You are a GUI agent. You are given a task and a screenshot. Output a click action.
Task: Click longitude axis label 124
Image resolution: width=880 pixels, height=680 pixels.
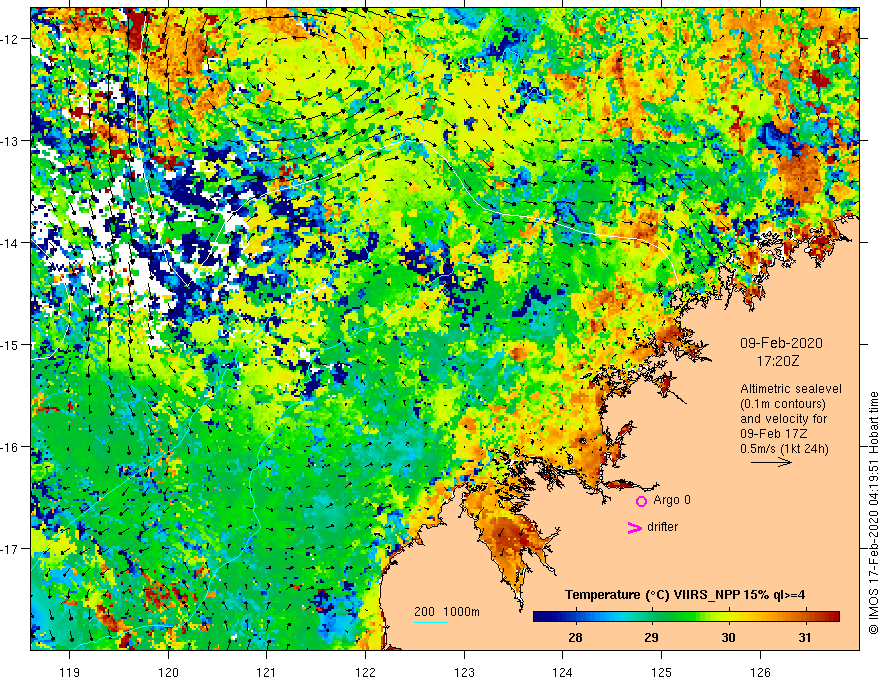click(x=563, y=672)
